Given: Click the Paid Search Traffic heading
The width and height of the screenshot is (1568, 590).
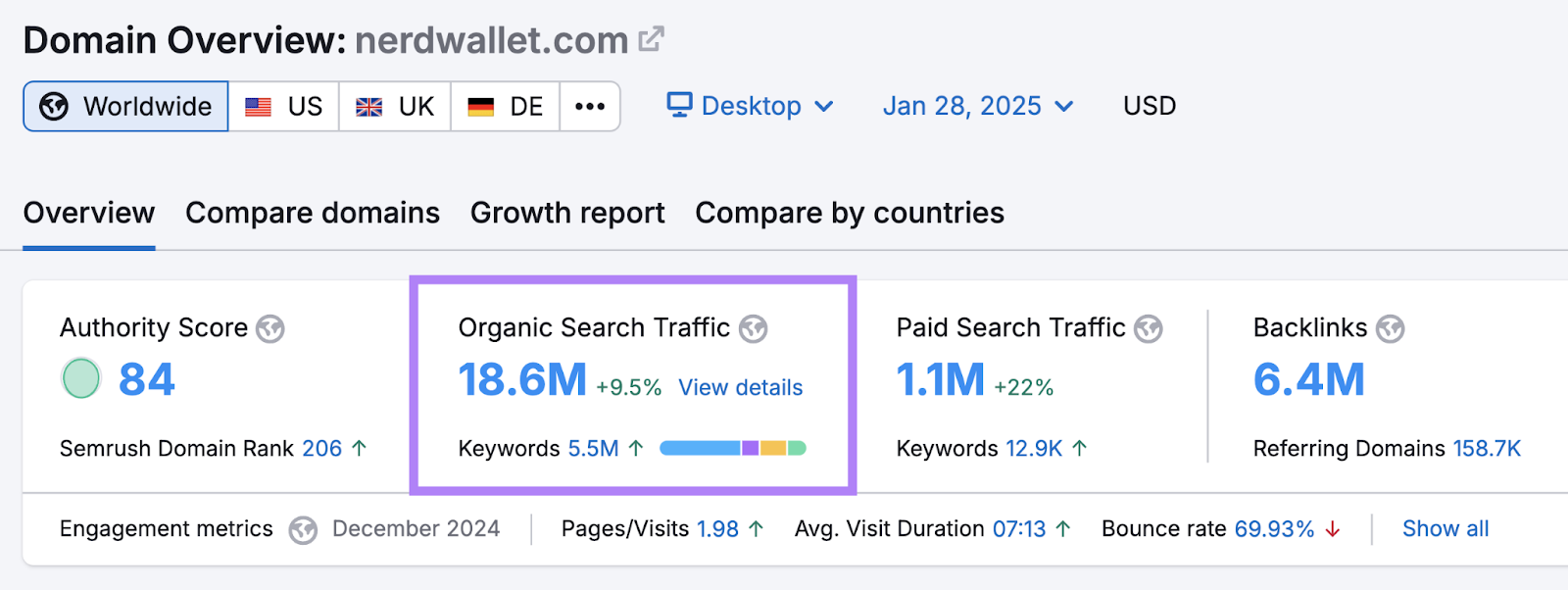Looking at the screenshot, I should click(1010, 327).
